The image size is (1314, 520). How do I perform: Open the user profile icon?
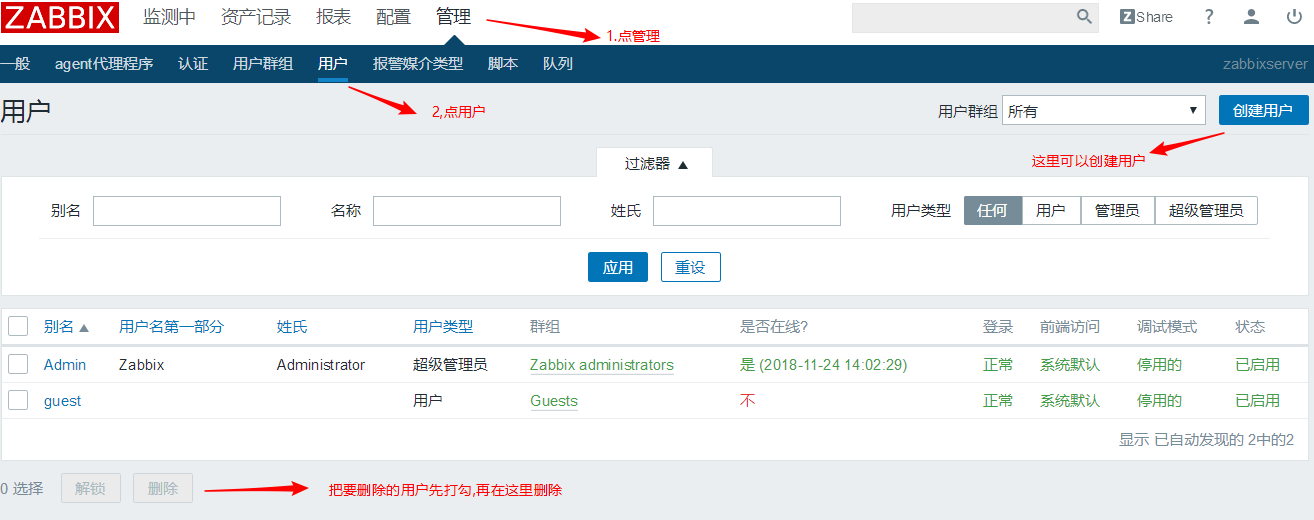pyautogui.click(x=1251, y=17)
